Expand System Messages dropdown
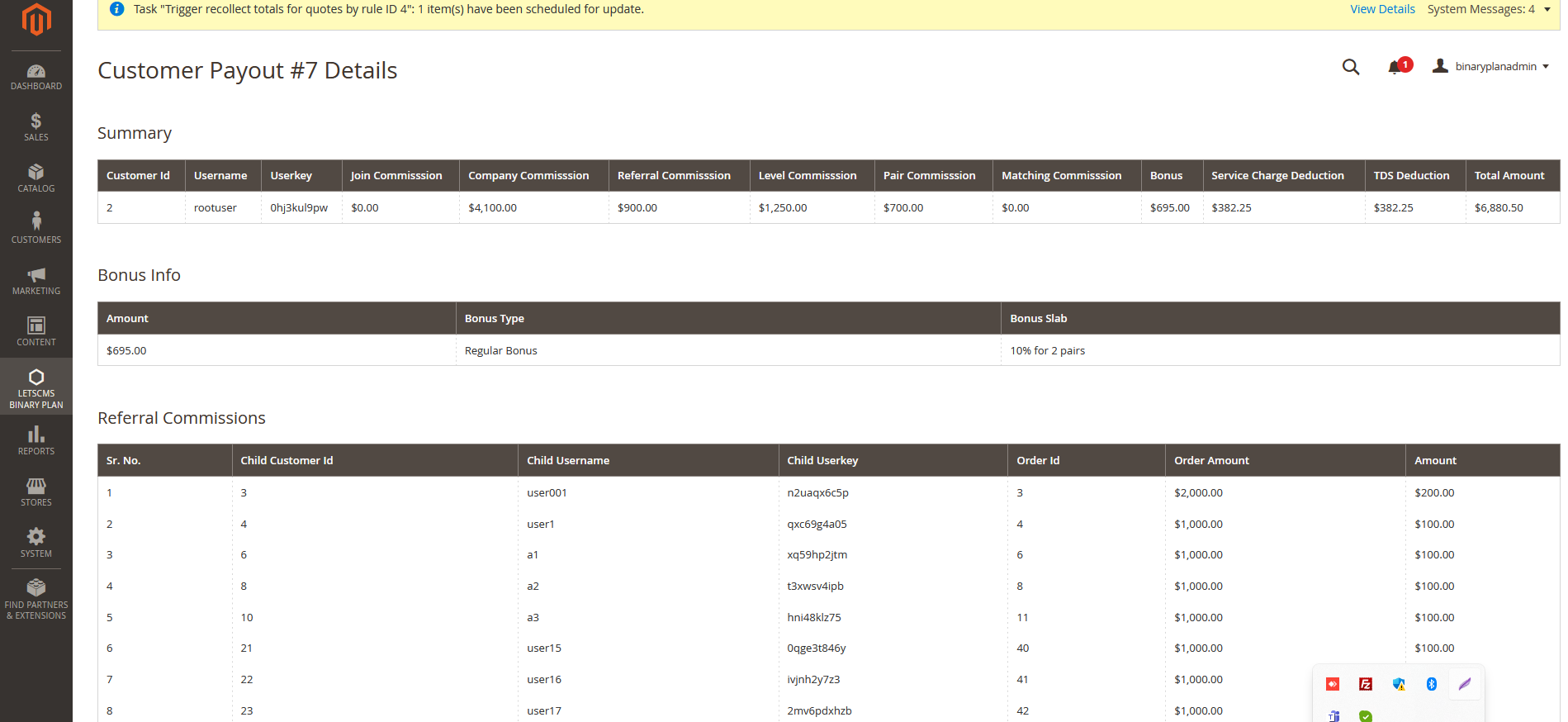This screenshot has width=1568, height=722. [1488, 9]
